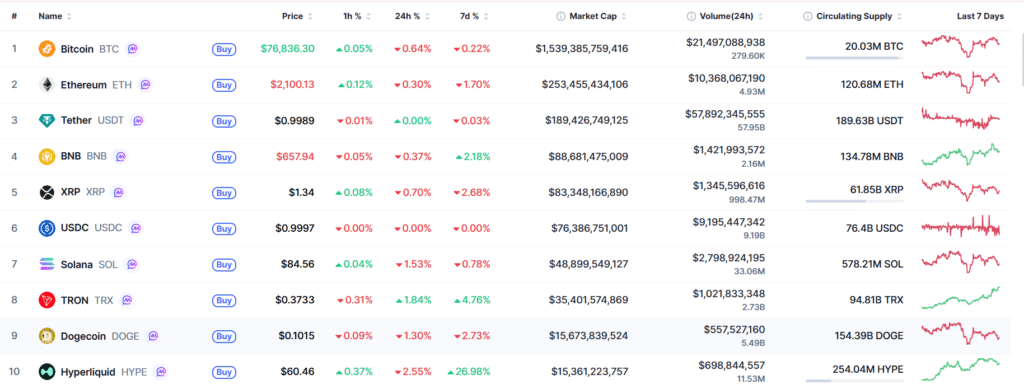
Task: Click the Tether coin logo icon
Action: click(47, 121)
